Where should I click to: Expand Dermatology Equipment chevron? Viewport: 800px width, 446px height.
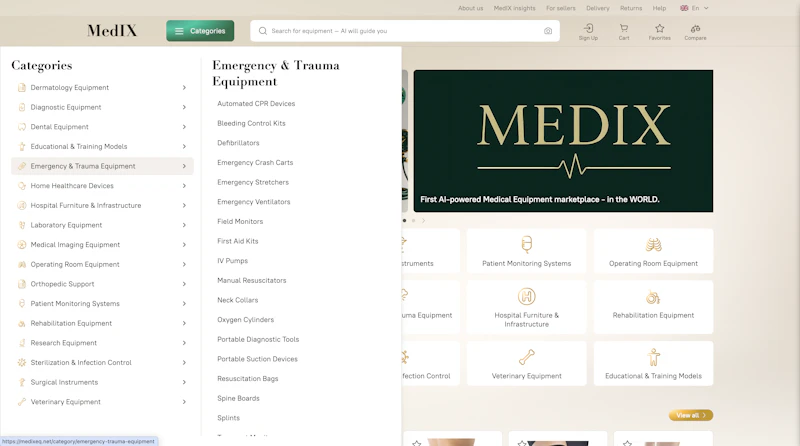(x=184, y=88)
